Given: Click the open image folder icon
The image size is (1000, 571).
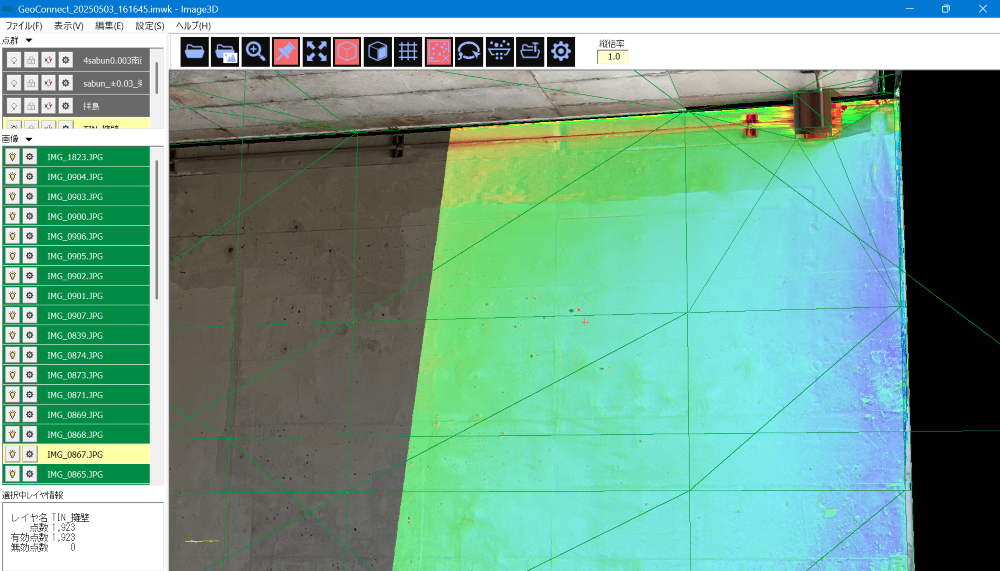Looking at the screenshot, I should [226, 52].
